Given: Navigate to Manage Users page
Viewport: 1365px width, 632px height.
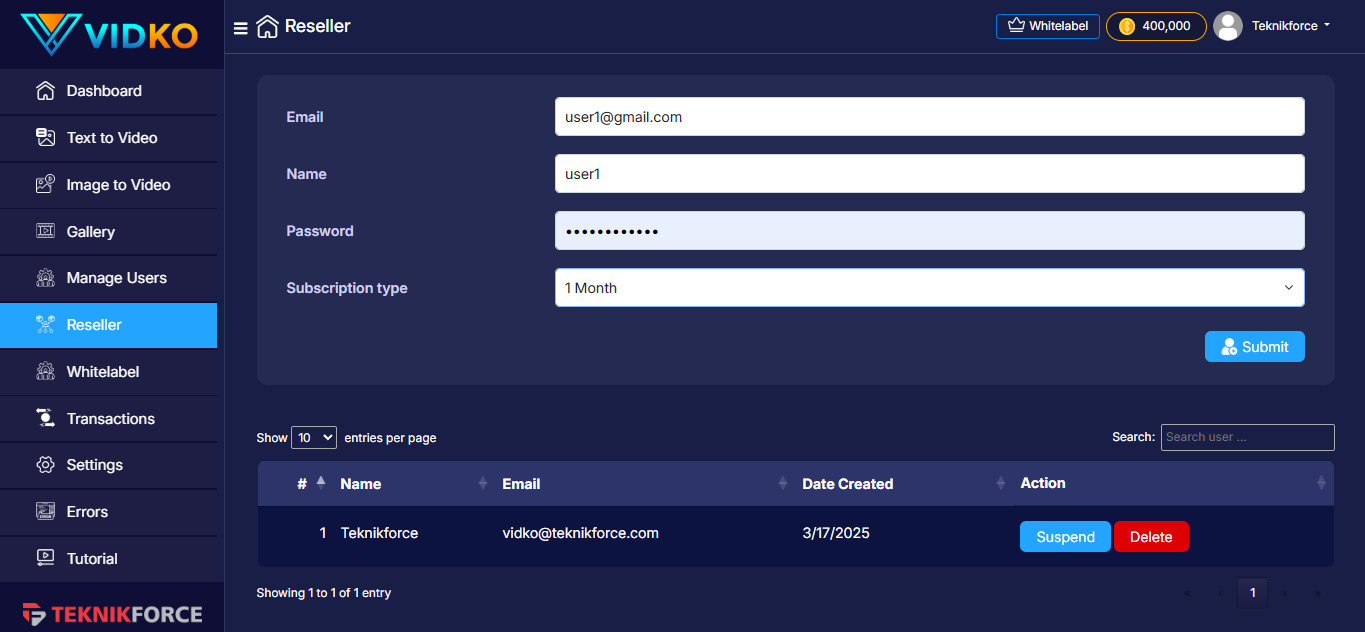Looking at the screenshot, I should tap(116, 278).
